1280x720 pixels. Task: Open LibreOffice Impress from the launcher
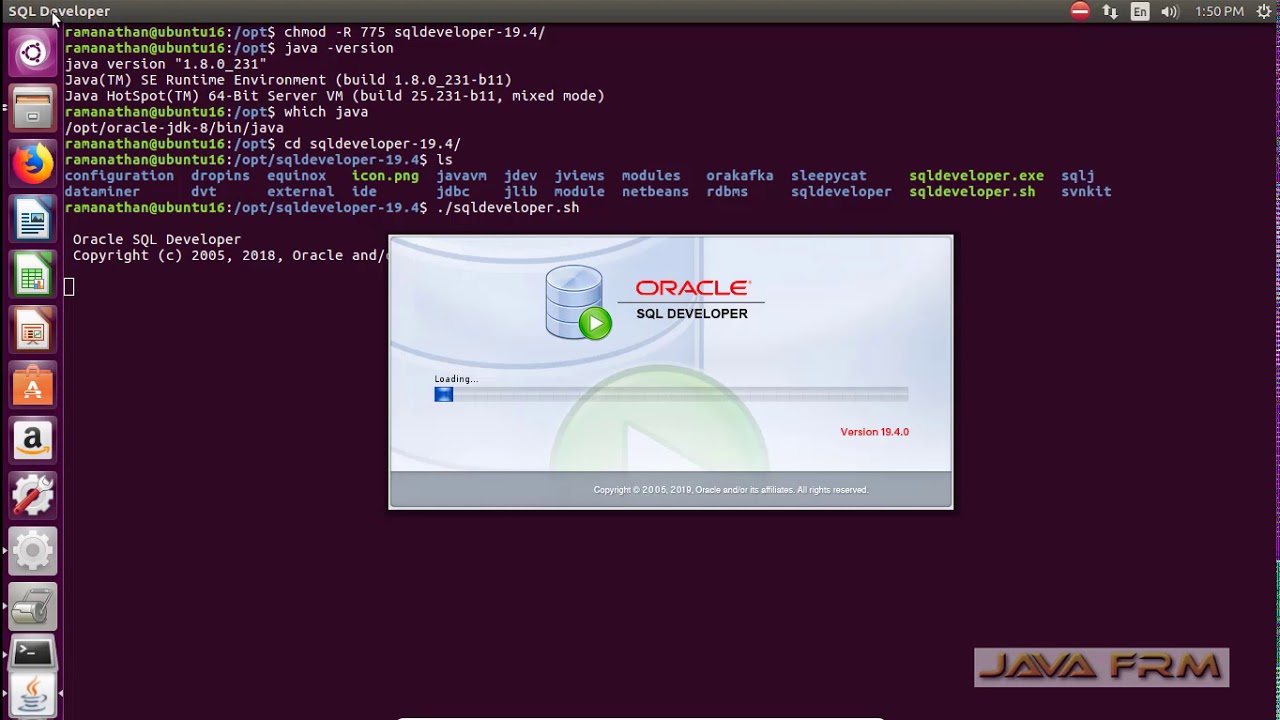tap(32, 328)
